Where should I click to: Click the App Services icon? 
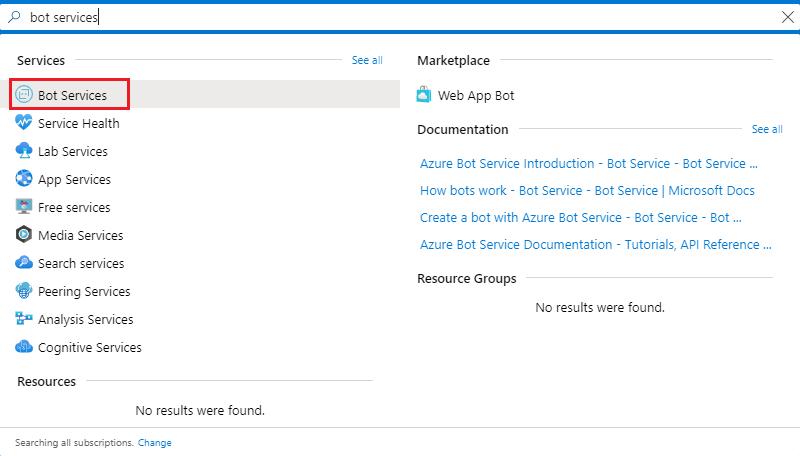pyautogui.click(x=25, y=179)
